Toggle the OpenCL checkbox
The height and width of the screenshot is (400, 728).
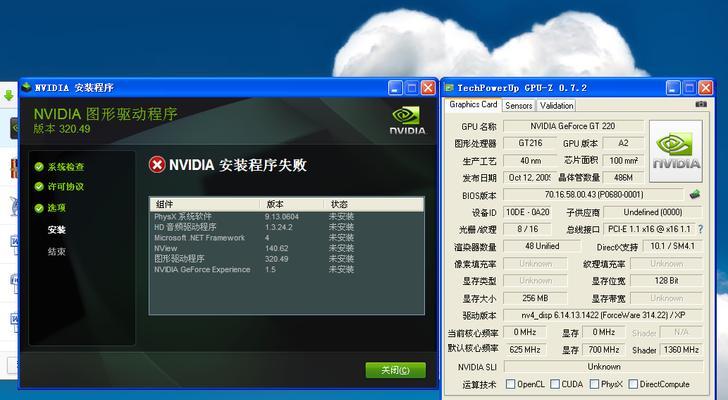[x=510, y=384]
